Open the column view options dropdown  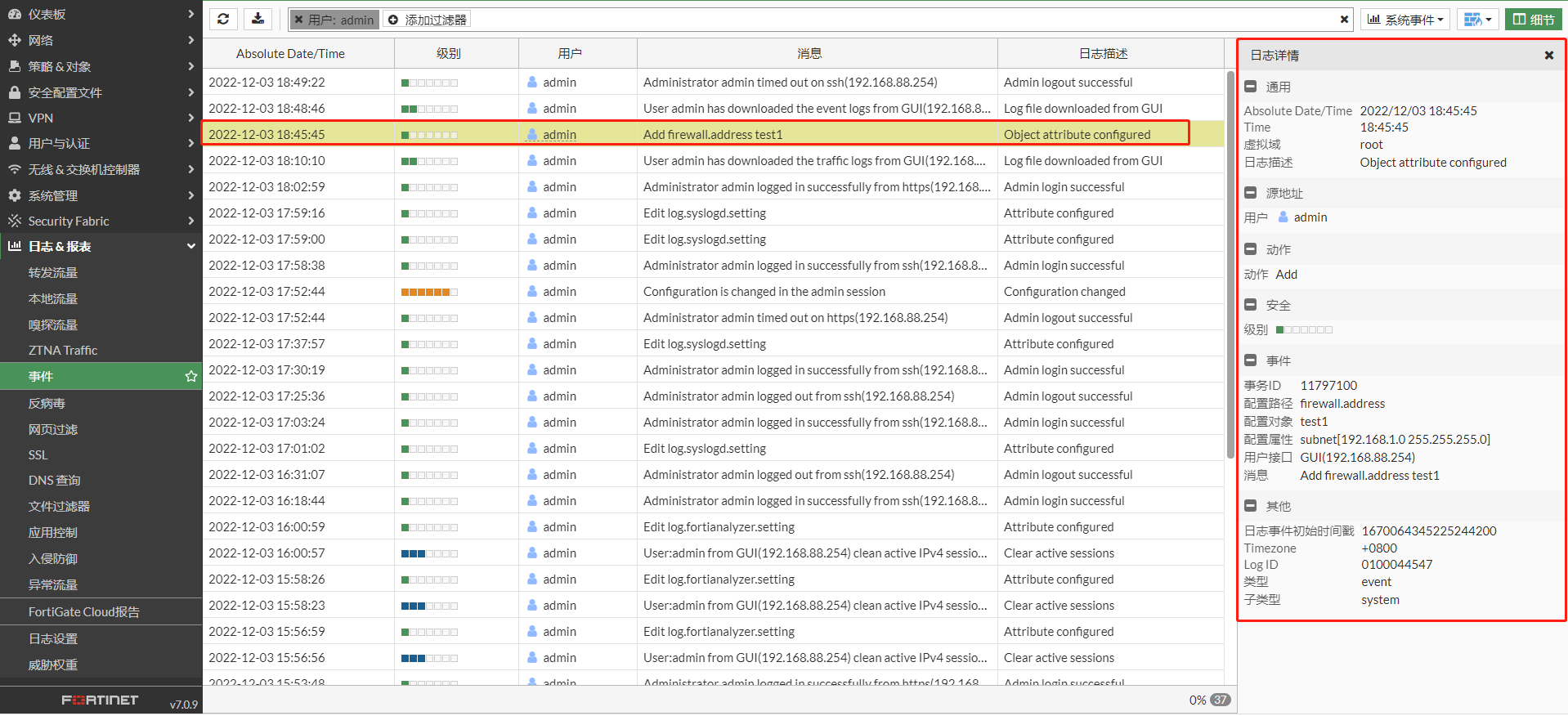point(1476,20)
